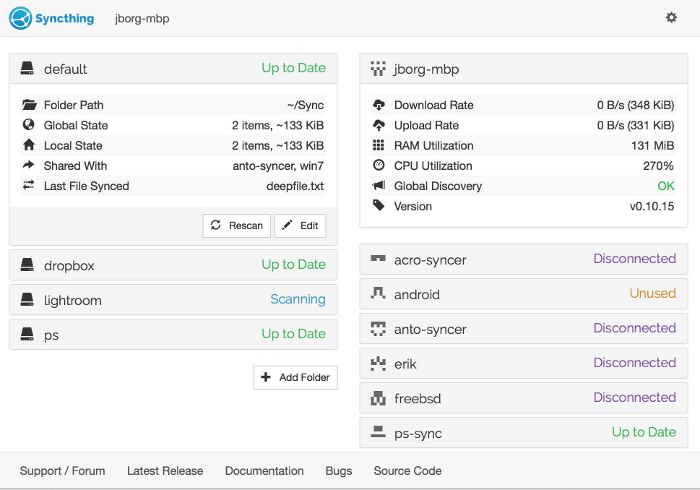Screen dimensions: 700x490
Task: Click the drive icon beside dropbox folder
Action: (28, 265)
